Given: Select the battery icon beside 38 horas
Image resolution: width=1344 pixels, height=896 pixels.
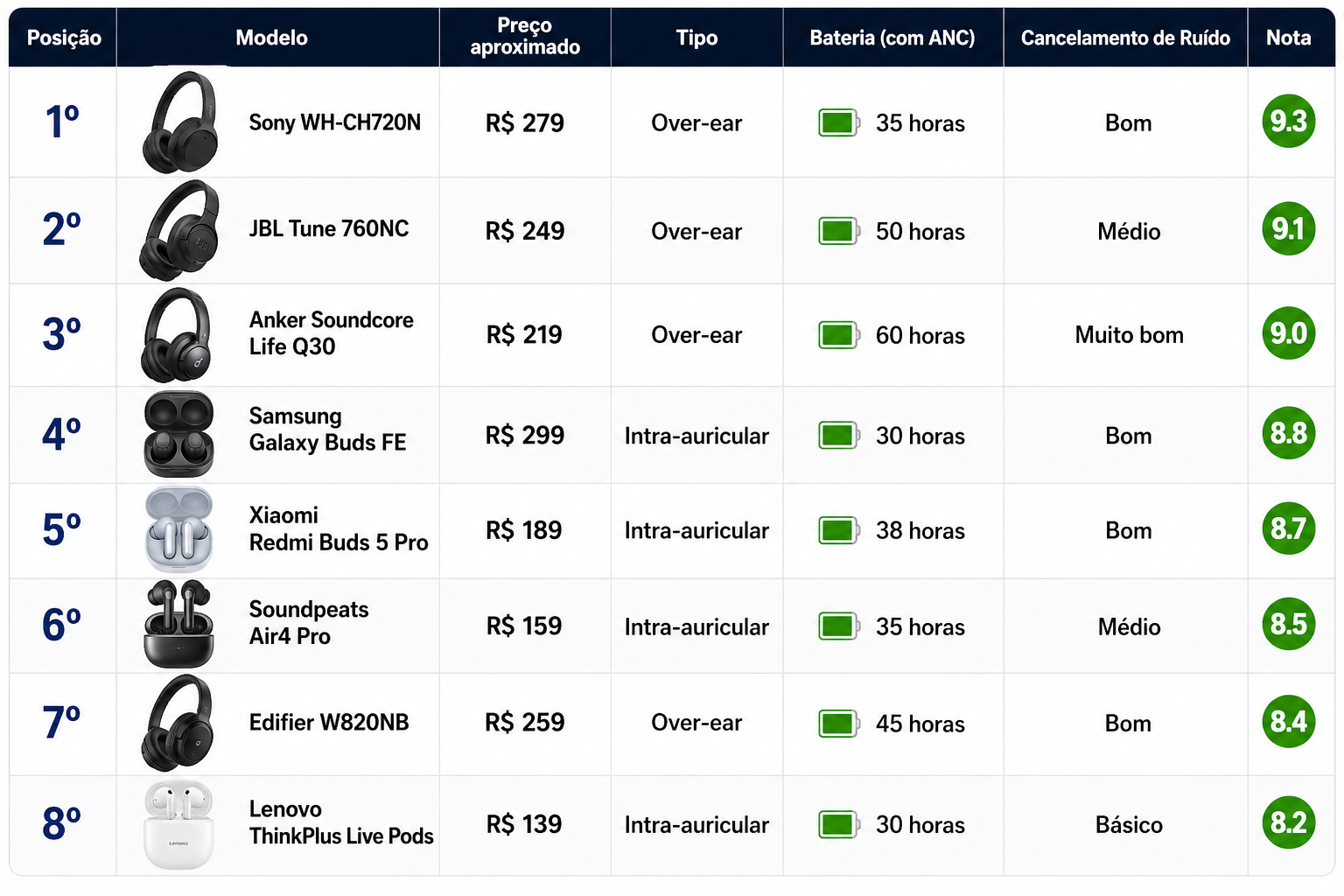Looking at the screenshot, I should click(x=839, y=530).
